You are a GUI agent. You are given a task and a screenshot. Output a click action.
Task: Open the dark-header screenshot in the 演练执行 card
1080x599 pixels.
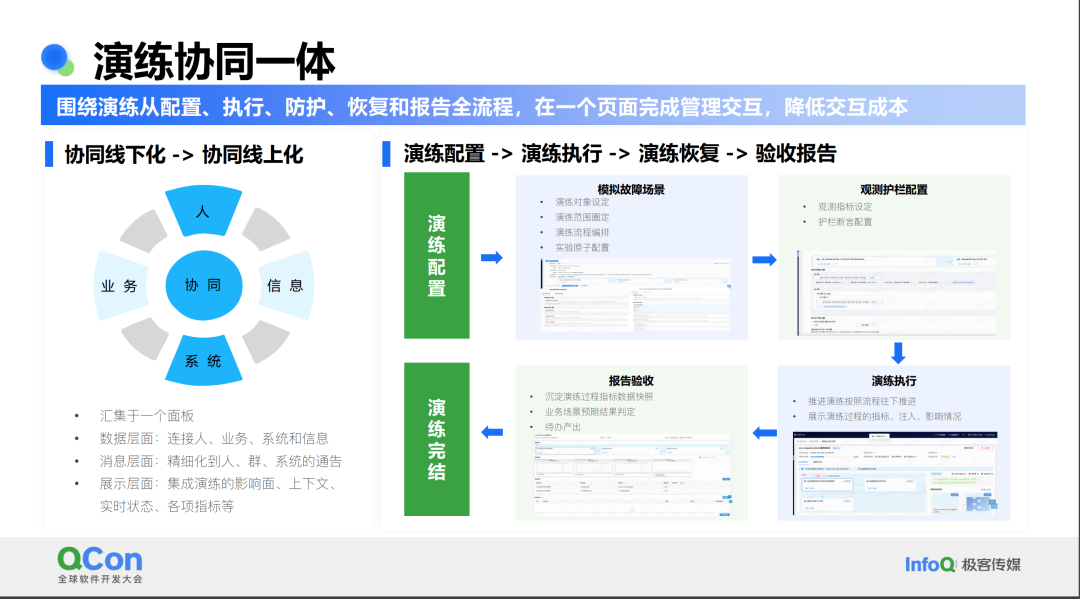(x=895, y=474)
